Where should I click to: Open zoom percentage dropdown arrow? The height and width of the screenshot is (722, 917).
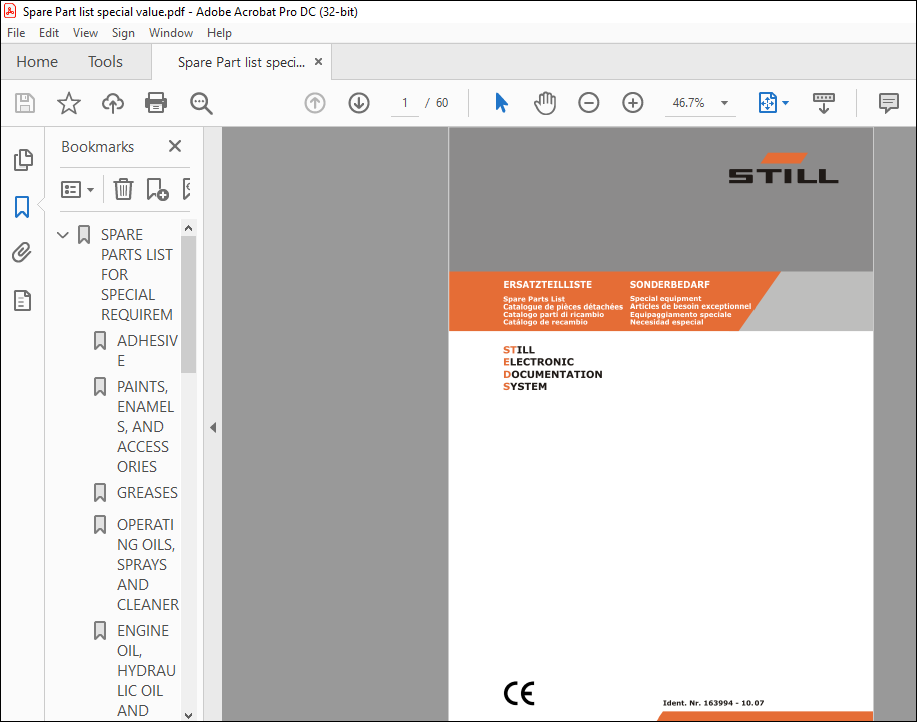724,103
